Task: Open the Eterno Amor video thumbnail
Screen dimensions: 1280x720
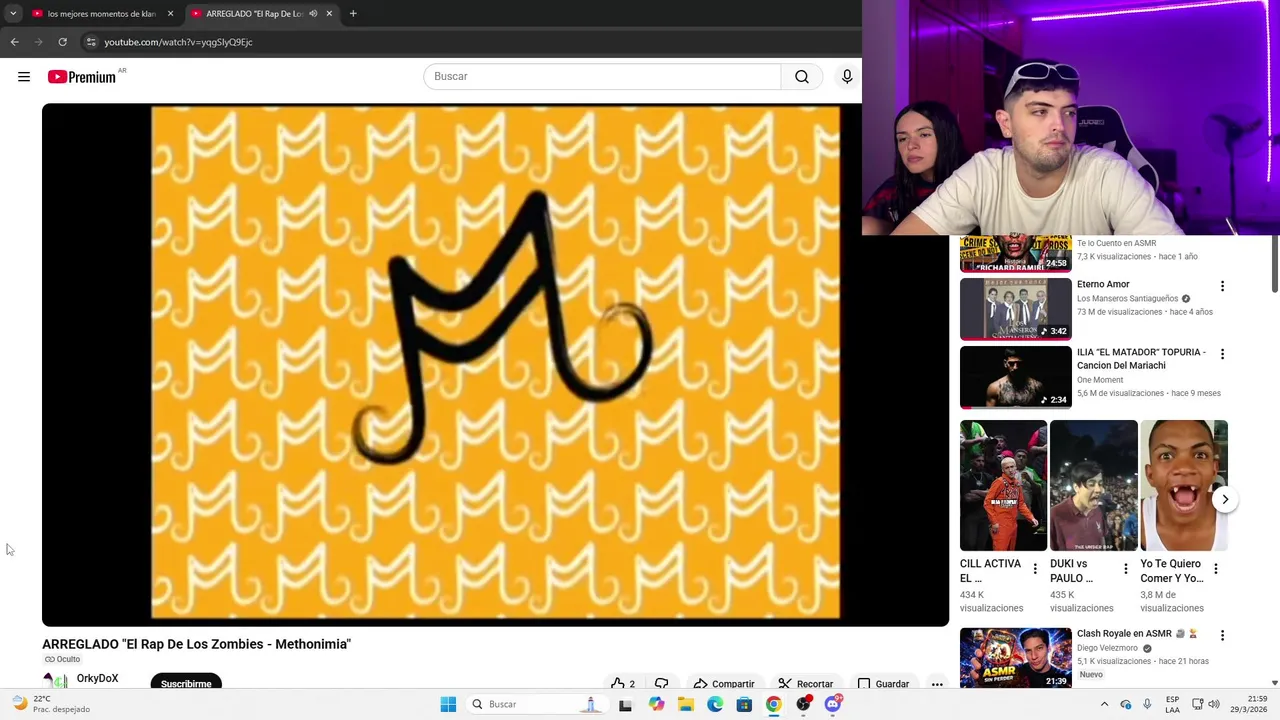Action: click(1015, 309)
